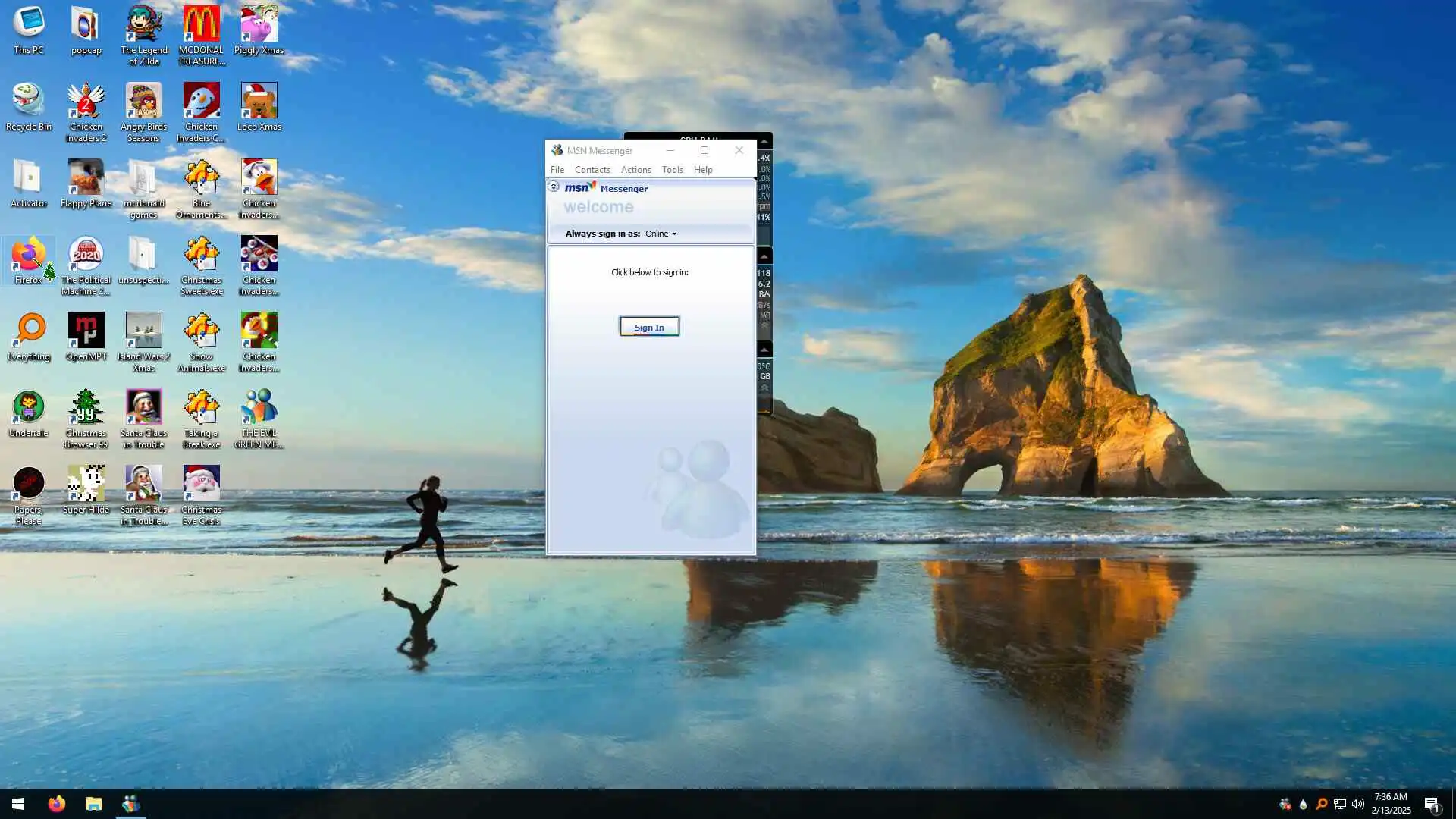Collapse the CPU gadget panel using its arrow
Screen dimensions: 1456x819
tap(764, 142)
